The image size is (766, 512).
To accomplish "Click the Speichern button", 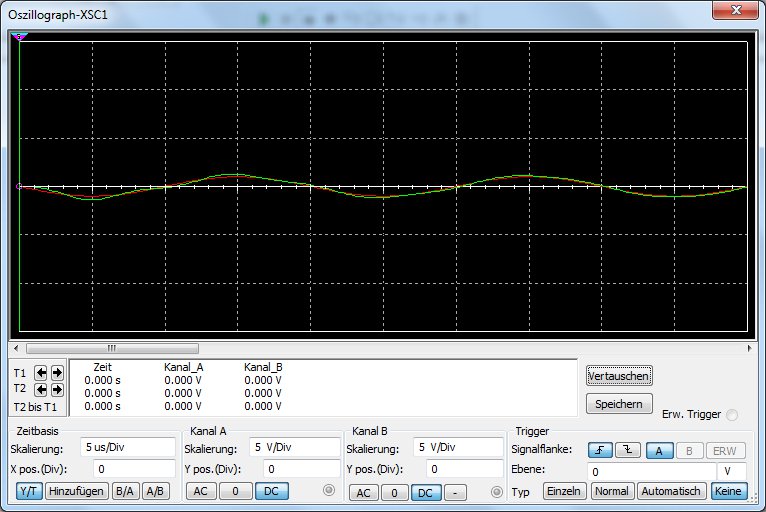I will pos(619,404).
